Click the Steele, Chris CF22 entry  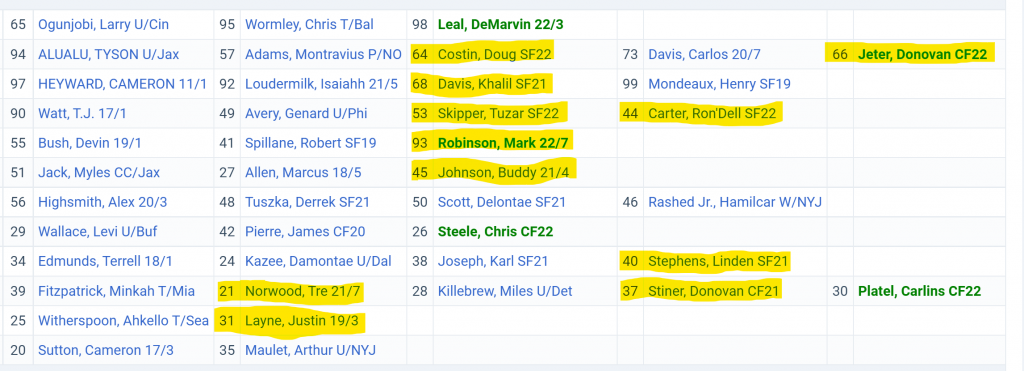click(x=496, y=232)
